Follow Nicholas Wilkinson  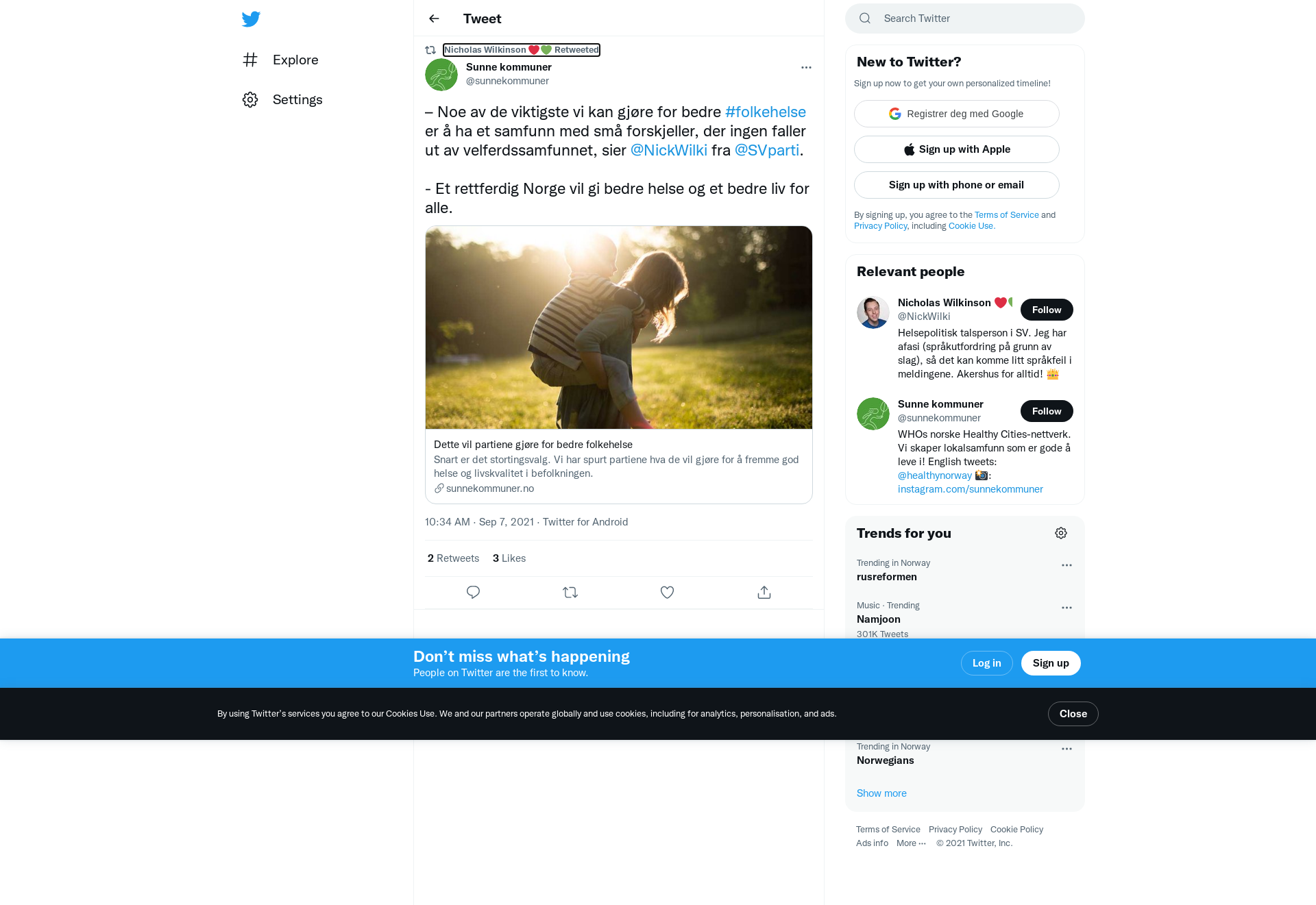click(1047, 310)
